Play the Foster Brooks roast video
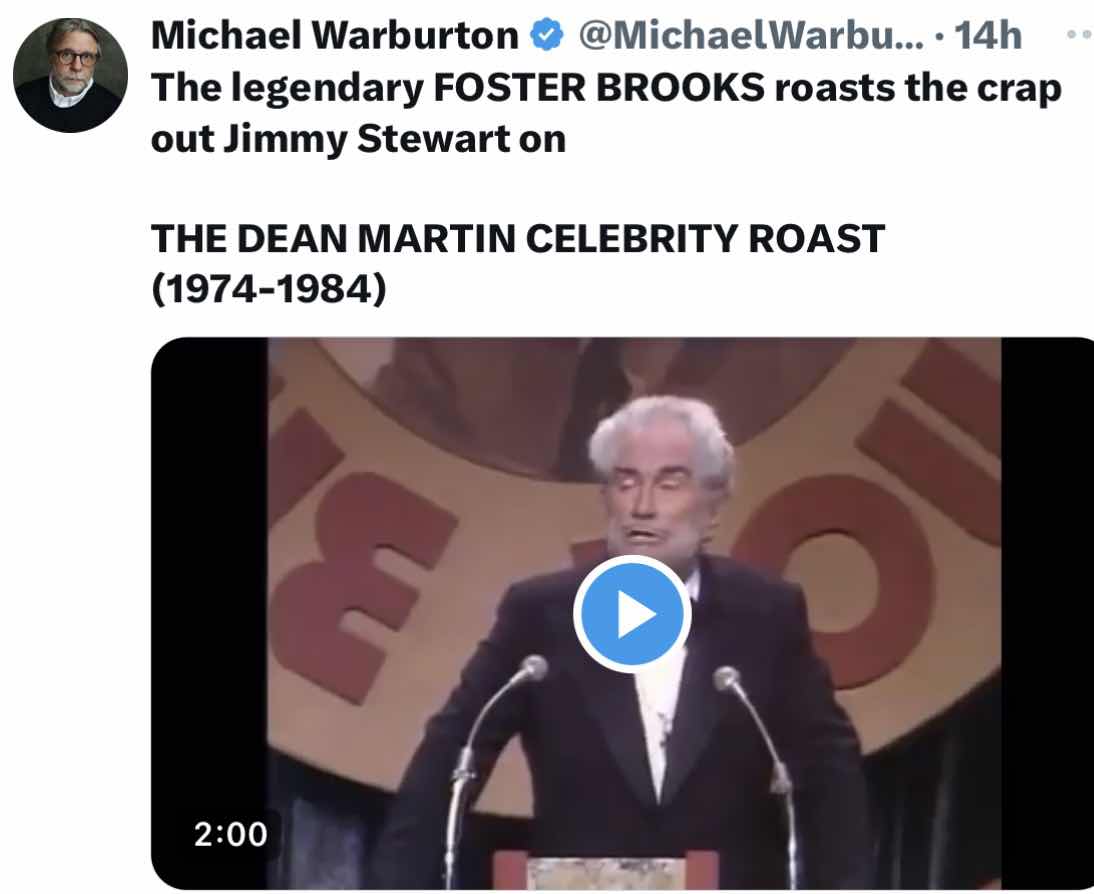 click(632, 614)
